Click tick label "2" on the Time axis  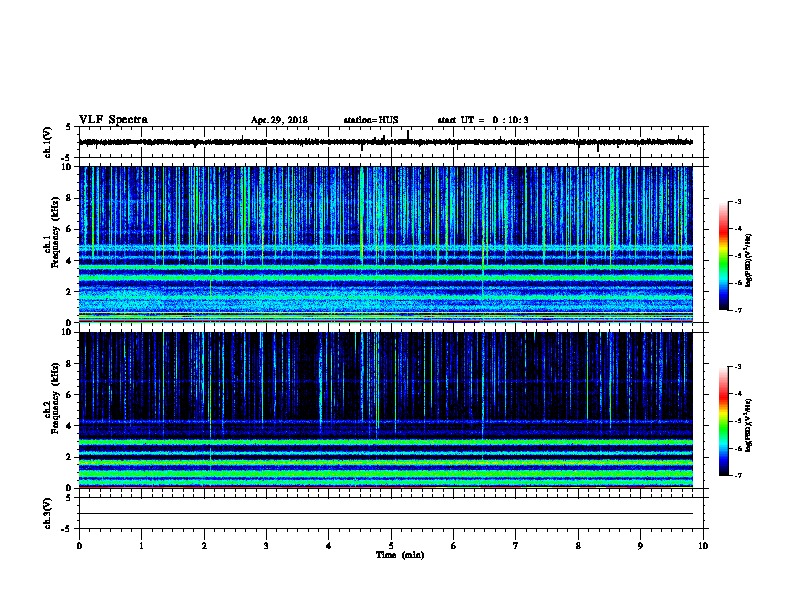204,546
